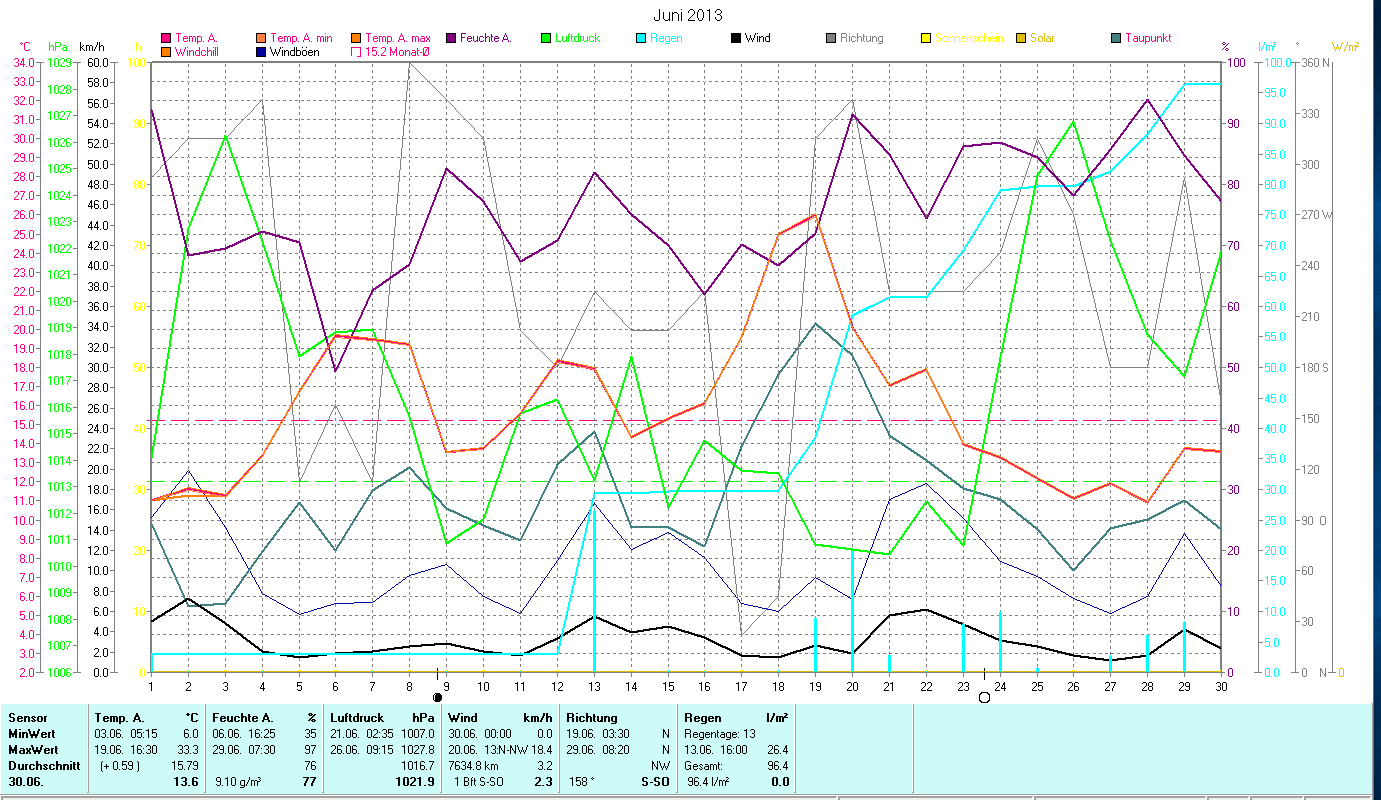Click the "Windböen" legend label
Screen dimensions: 1381x800
(295, 51)
